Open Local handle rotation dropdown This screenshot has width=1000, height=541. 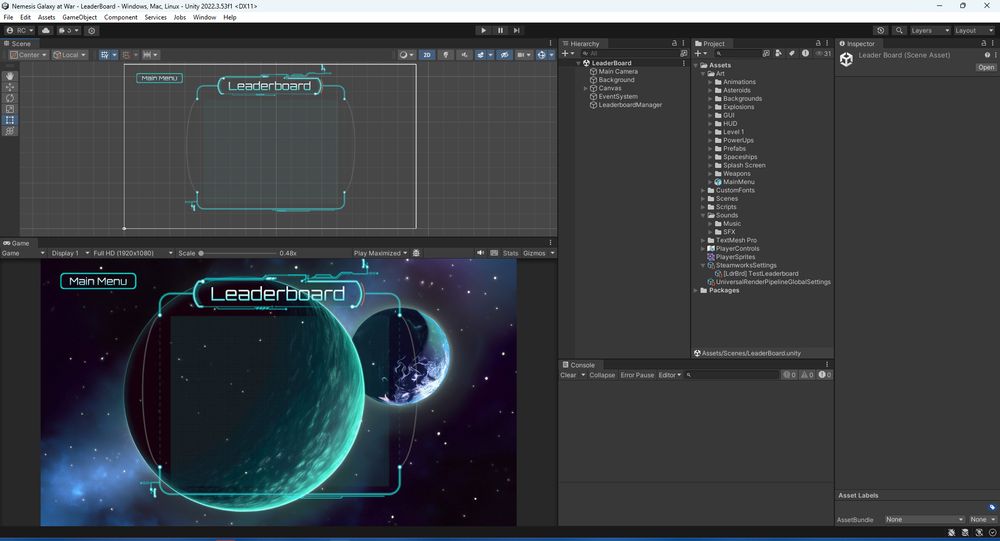(x=69, y=55)
